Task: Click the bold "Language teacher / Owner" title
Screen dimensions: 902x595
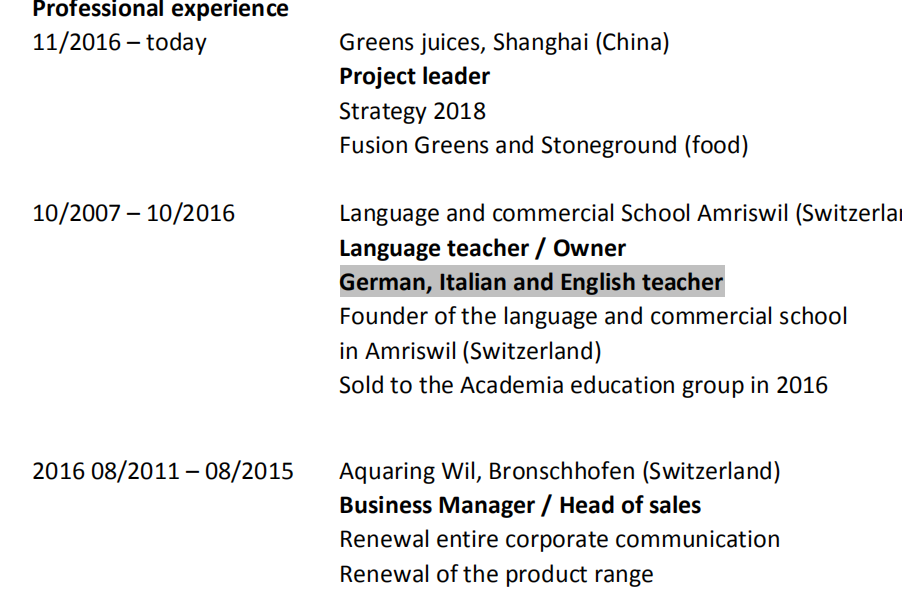Action: pyautogui.click(x=482, y=248)
